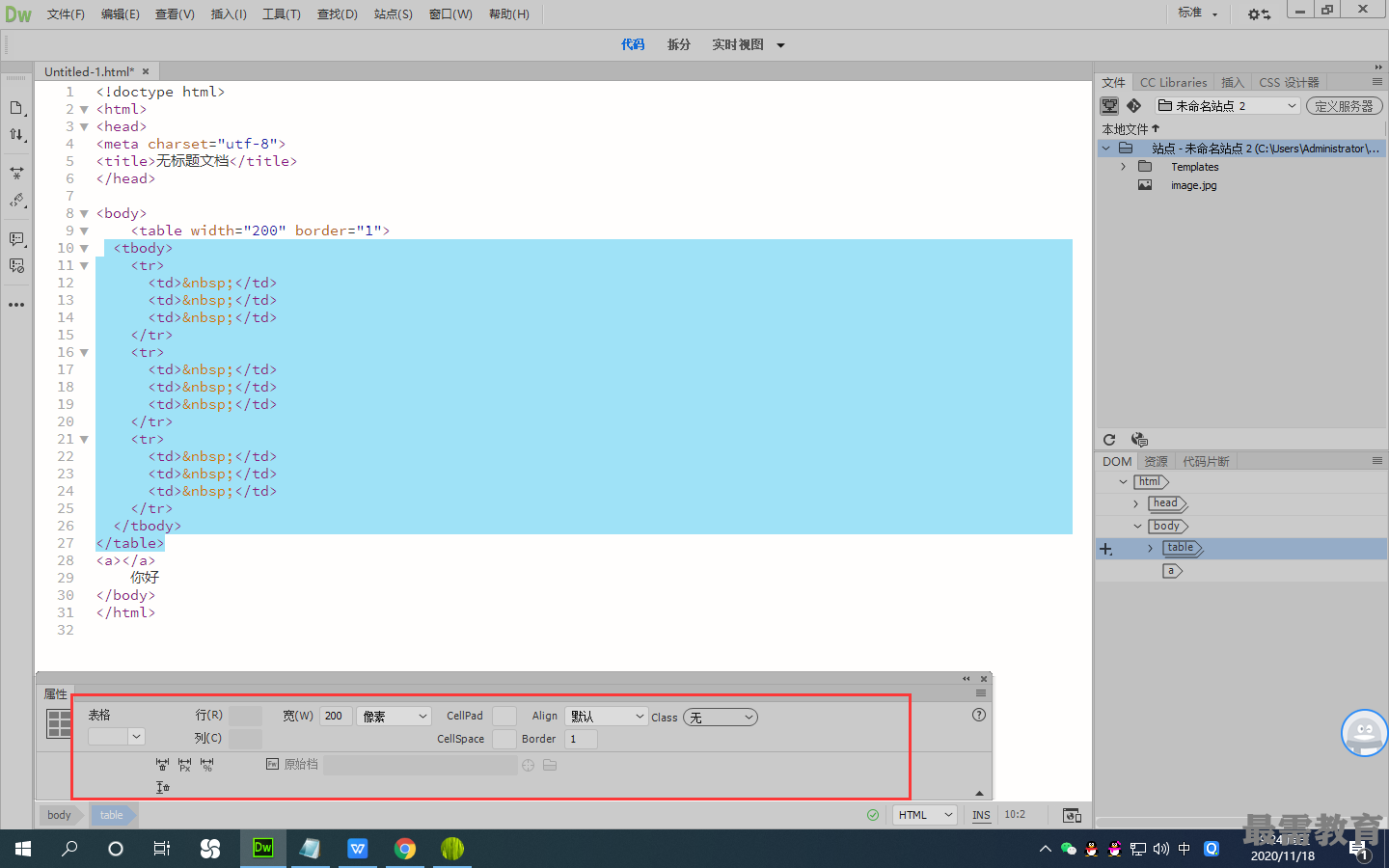Click the FTP log icon next to refresh
The image size is (1389, 868).
[x=1139, y=440]
